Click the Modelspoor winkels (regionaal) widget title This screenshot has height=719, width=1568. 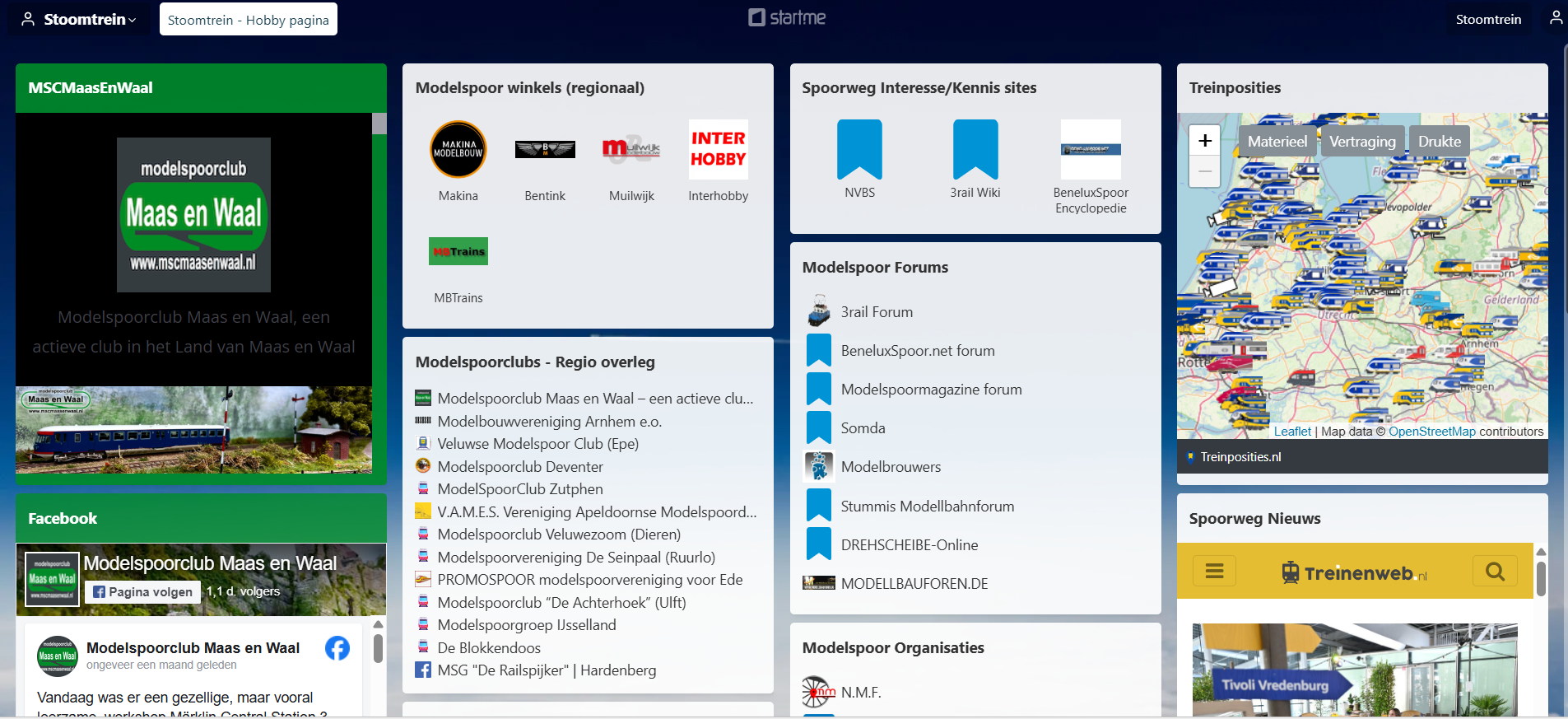click(530, 87)
